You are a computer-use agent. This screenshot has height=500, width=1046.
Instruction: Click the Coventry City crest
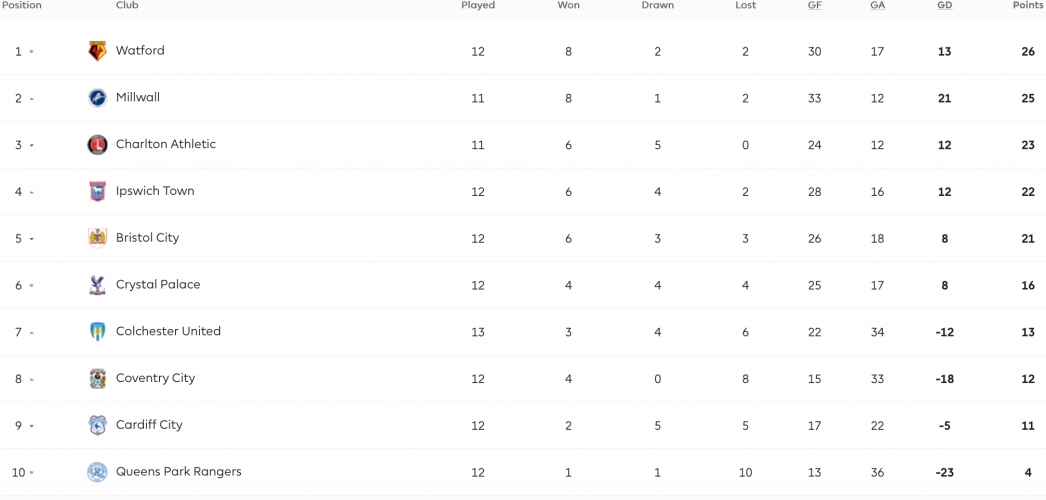tap(97, 379)
